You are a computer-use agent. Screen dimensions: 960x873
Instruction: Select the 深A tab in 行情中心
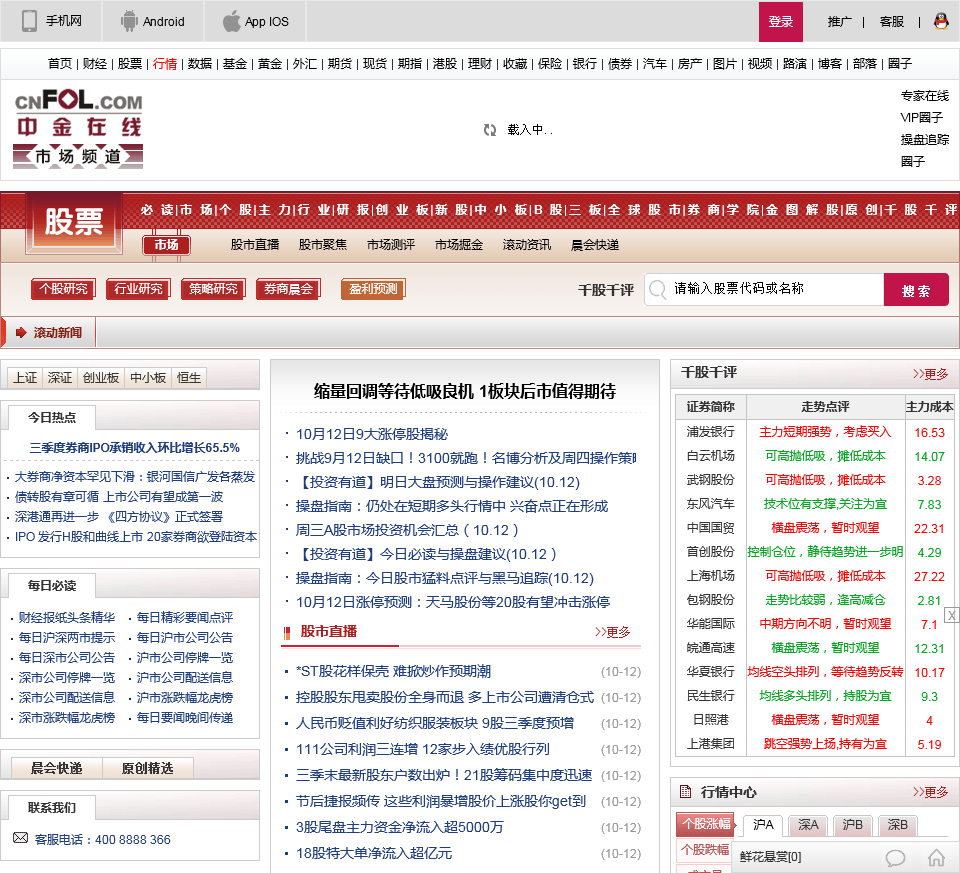pos(808,825)
